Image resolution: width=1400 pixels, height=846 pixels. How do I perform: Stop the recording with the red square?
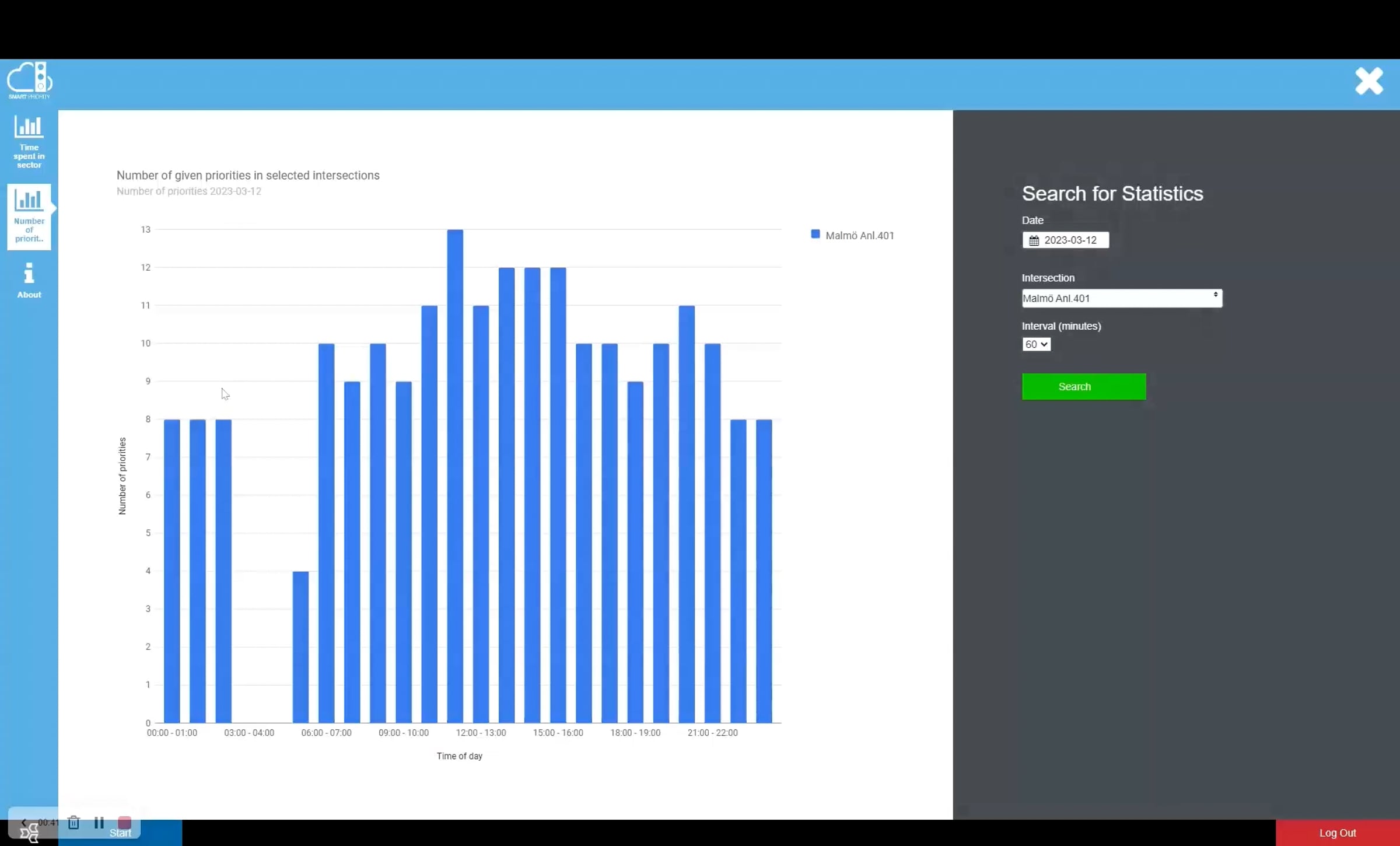[x=124, y=822]
